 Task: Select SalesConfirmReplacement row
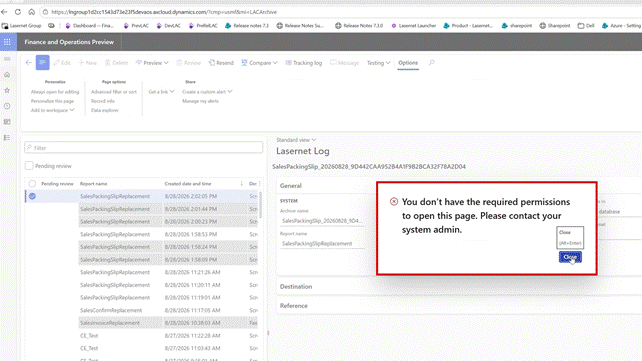(141, 310)
